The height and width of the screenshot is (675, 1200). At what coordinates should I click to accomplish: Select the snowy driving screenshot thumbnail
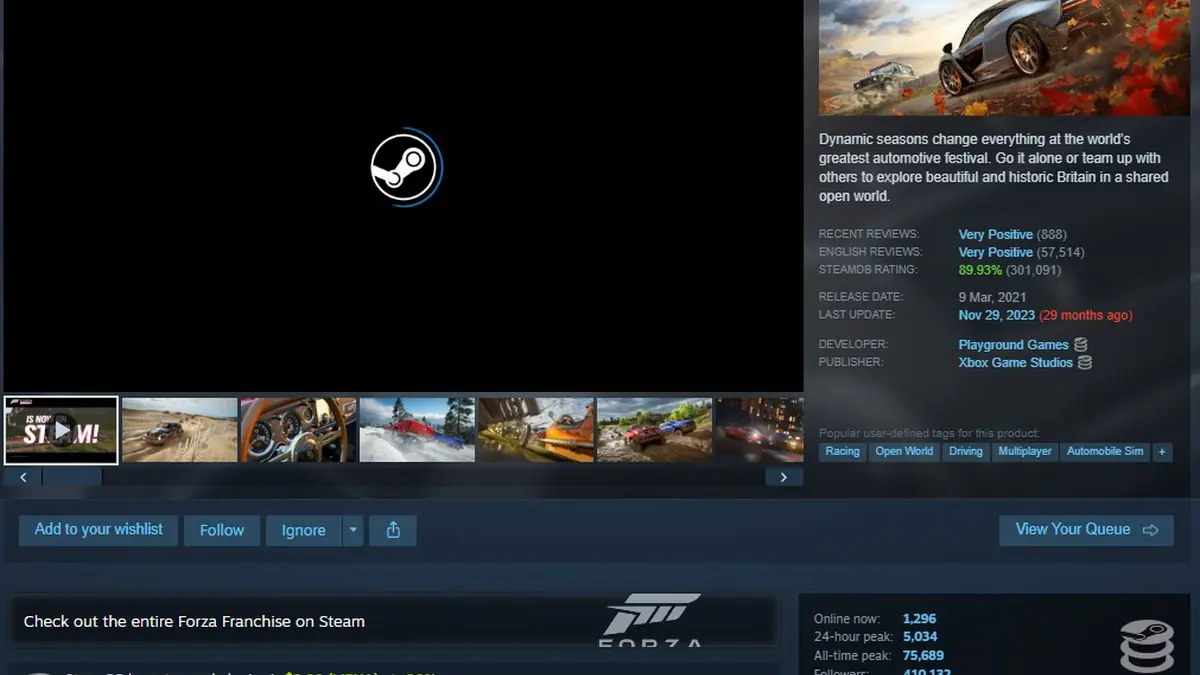tap(416, 430)
